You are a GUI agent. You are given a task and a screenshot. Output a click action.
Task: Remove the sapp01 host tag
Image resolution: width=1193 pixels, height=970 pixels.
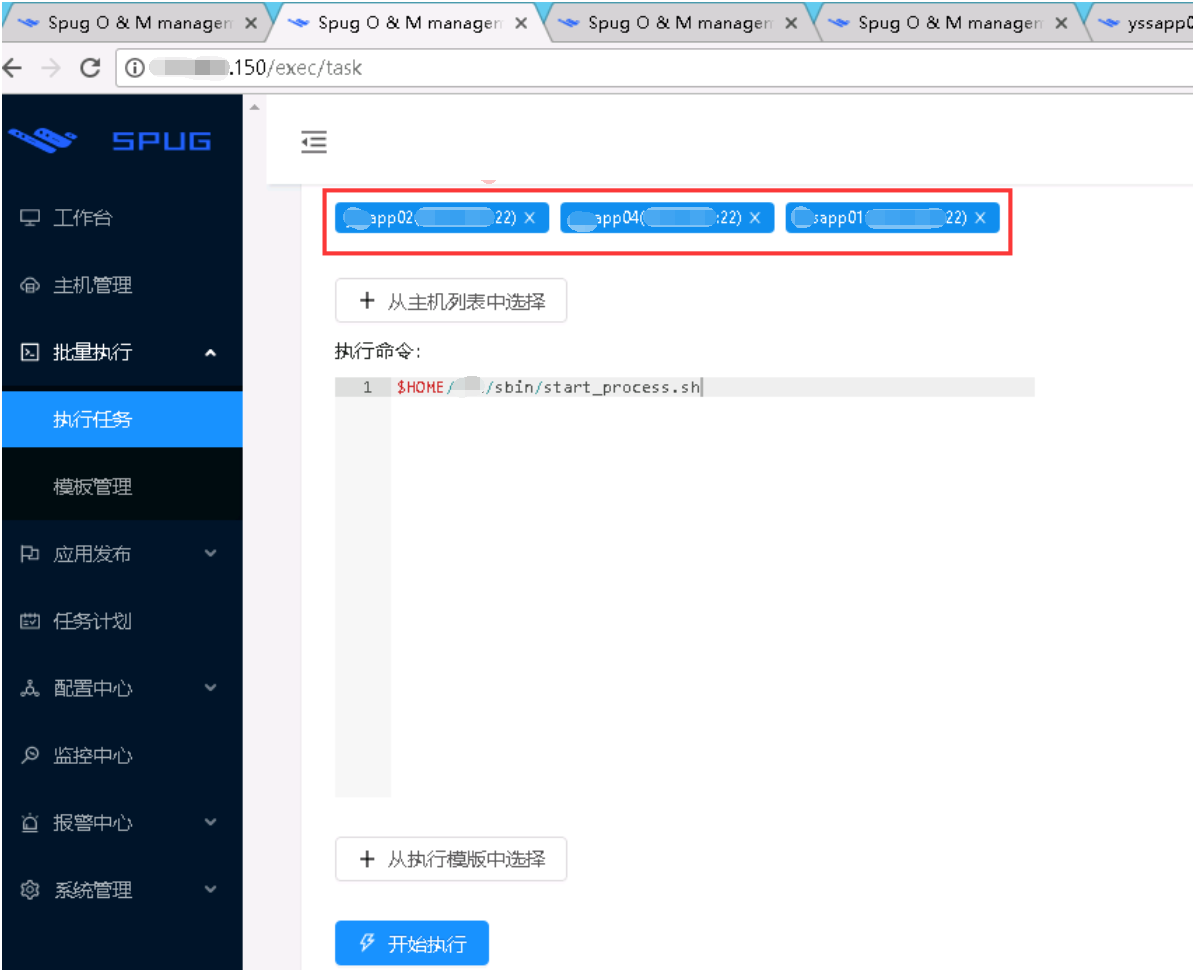pyautogui.click(x=980, y=218)
